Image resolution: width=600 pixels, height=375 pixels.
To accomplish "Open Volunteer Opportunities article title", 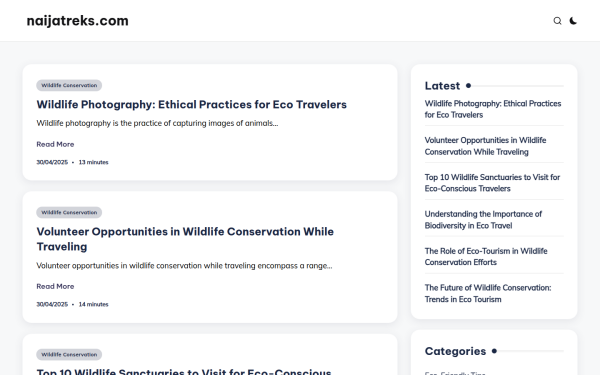I will pos(185,239).
